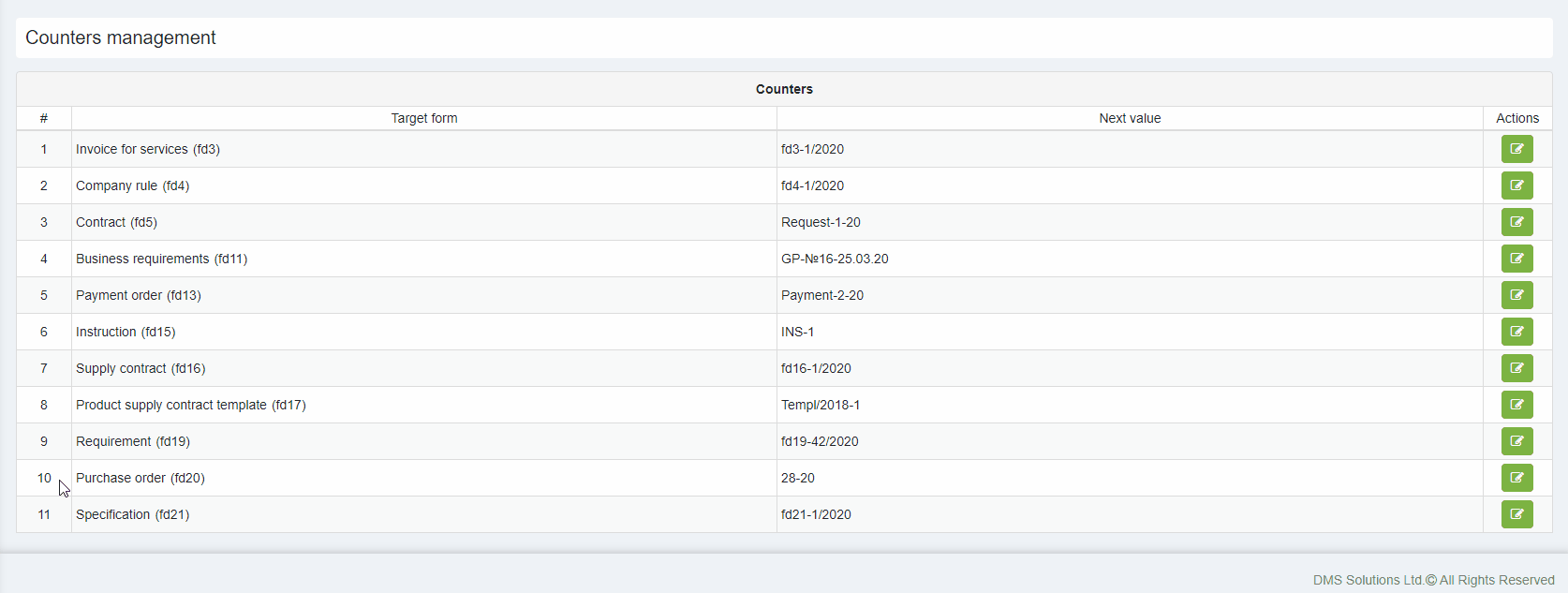Click edit icon for Contract (fd5)
Viewport: 1568px width, 593px height.
pyautogui.click(x=1516, y=222)
